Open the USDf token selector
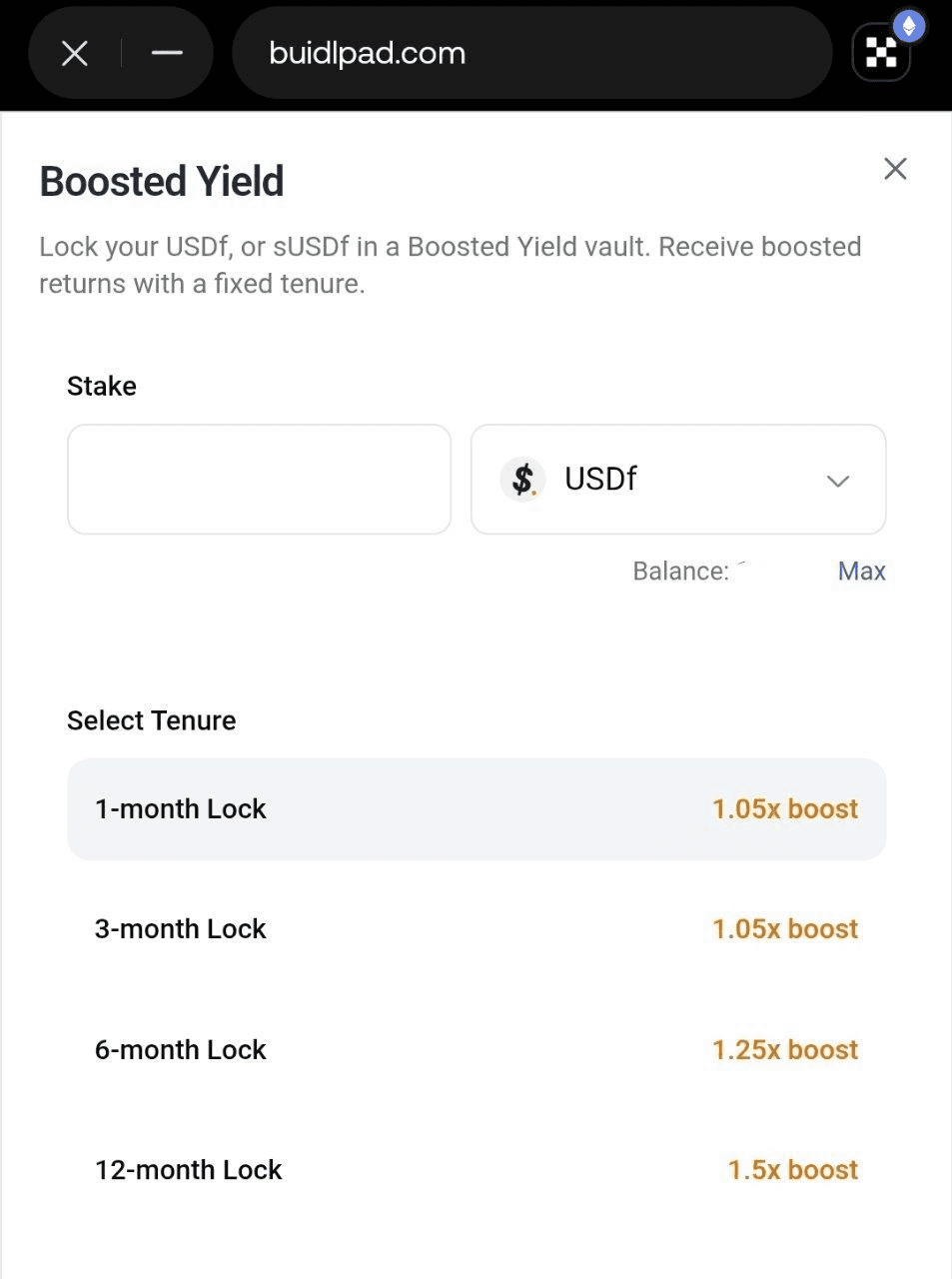 pos(678,480)
